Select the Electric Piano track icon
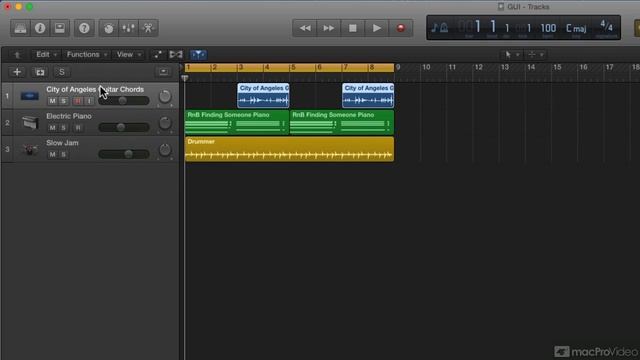 point(30,122)
